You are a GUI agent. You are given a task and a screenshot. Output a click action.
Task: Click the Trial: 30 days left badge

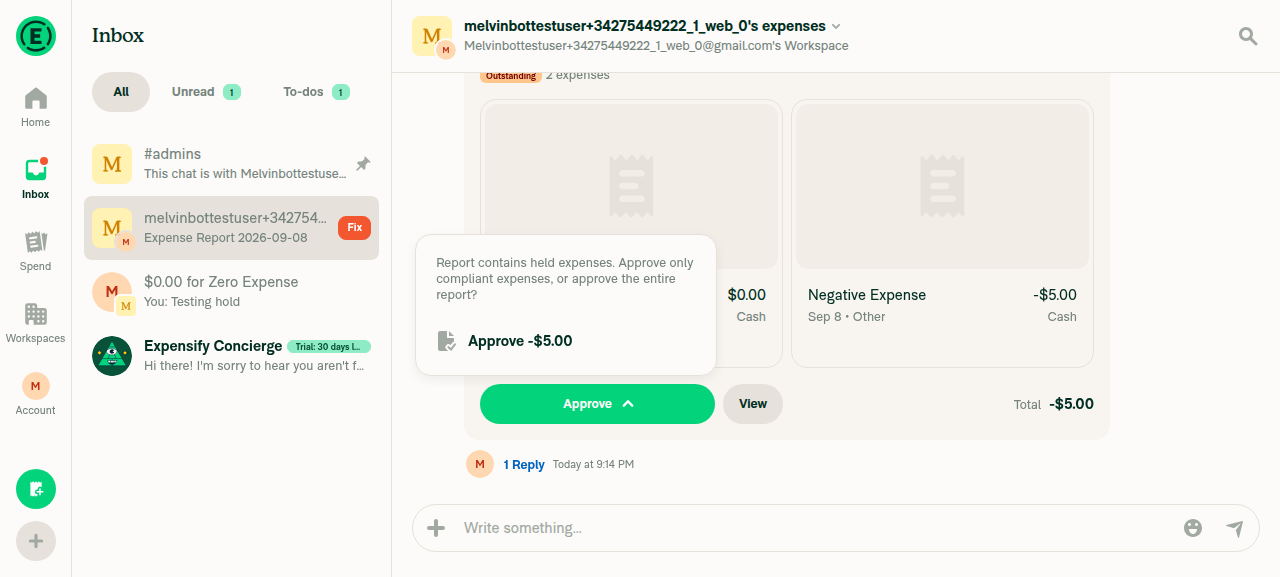pos(329,347)
